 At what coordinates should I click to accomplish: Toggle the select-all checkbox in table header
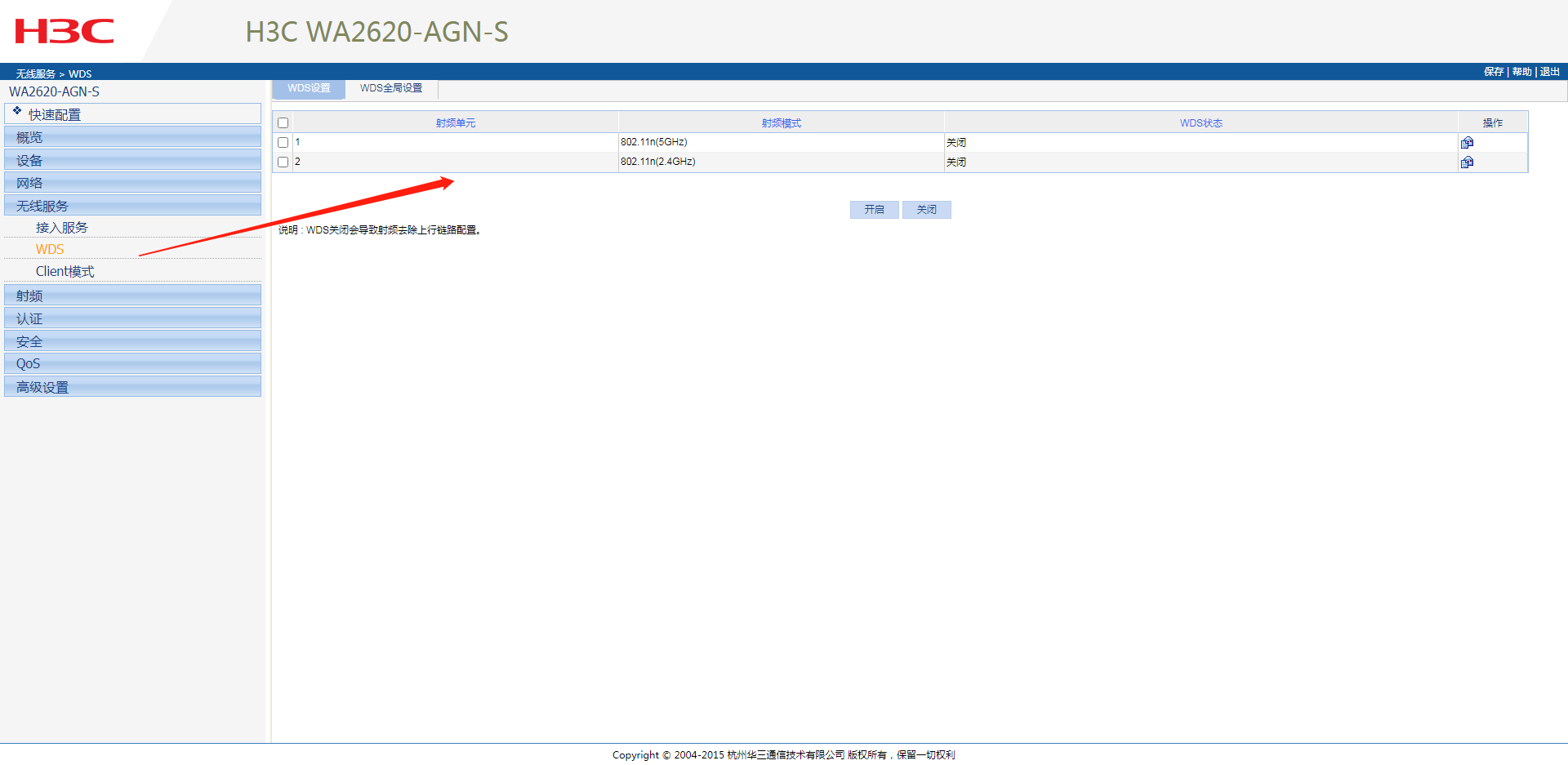(x=283, y=123)
